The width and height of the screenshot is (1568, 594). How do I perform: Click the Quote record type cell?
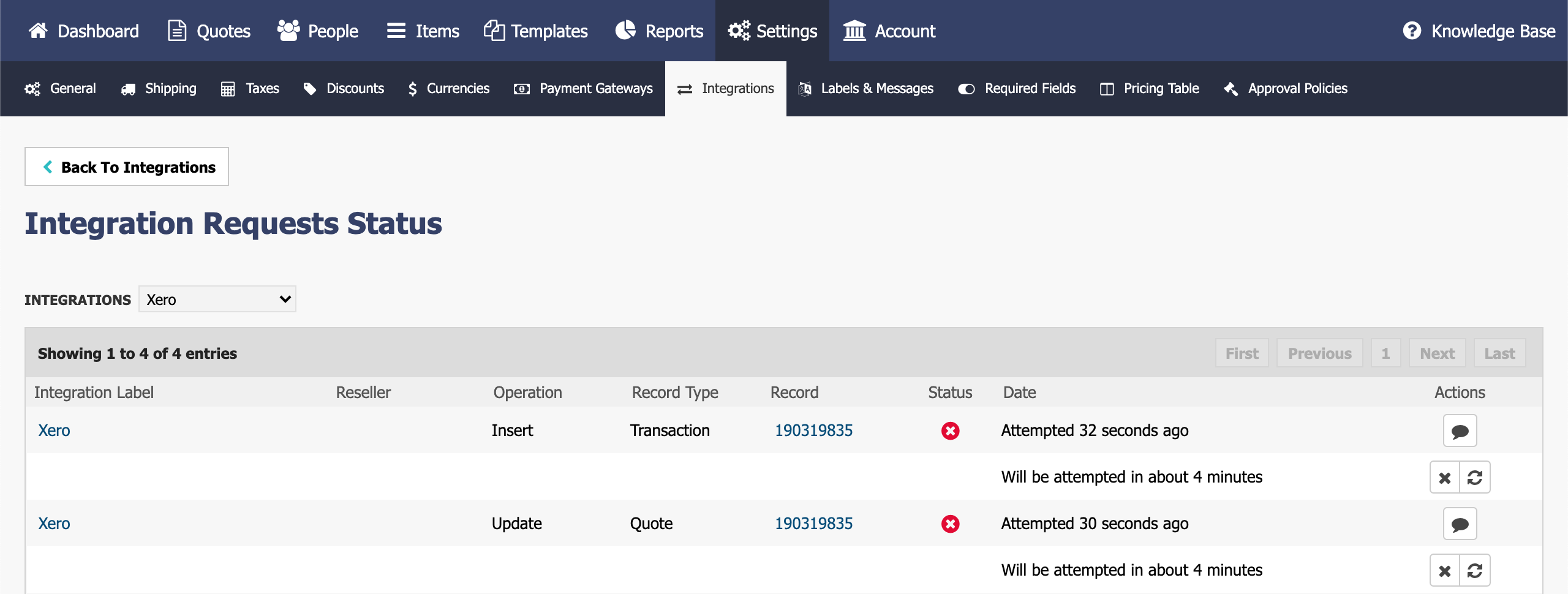pyautogui.click(x=651, y=524)
